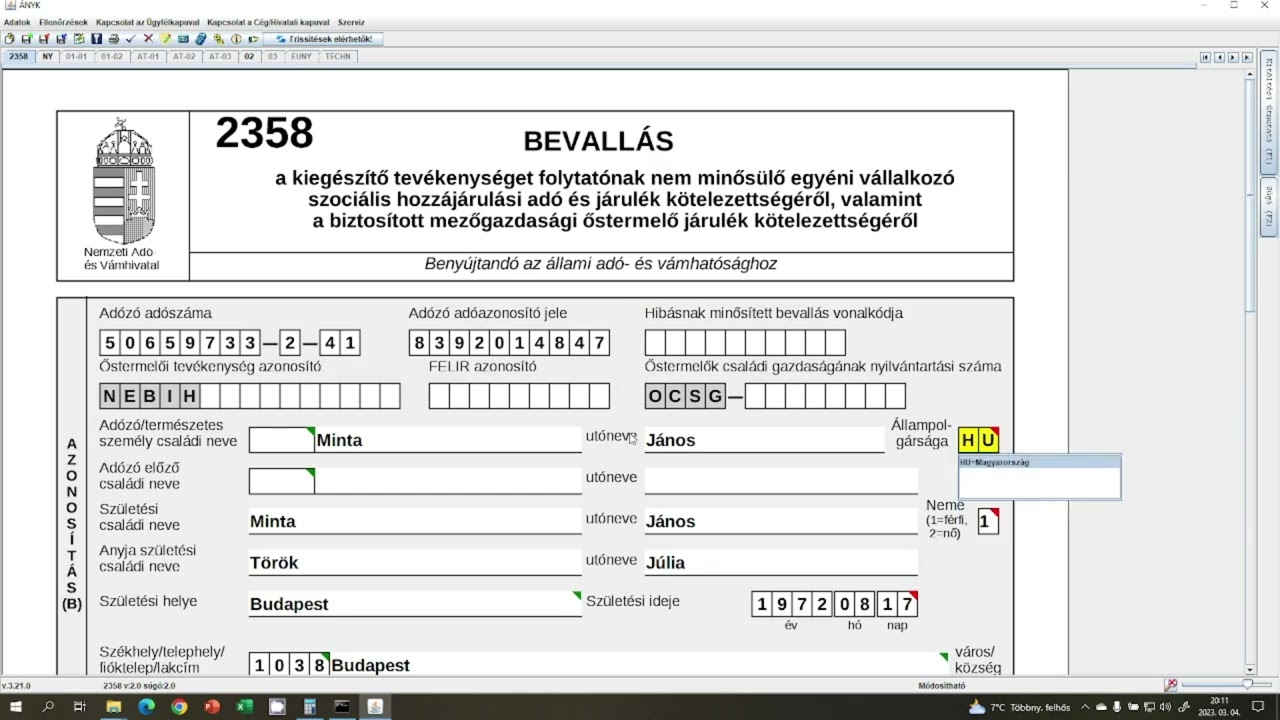The width and height of the screenshot is (1280, 720).
Task: Click the vertical scrollbar's down arrow
Action: [x=1251, y=669]
